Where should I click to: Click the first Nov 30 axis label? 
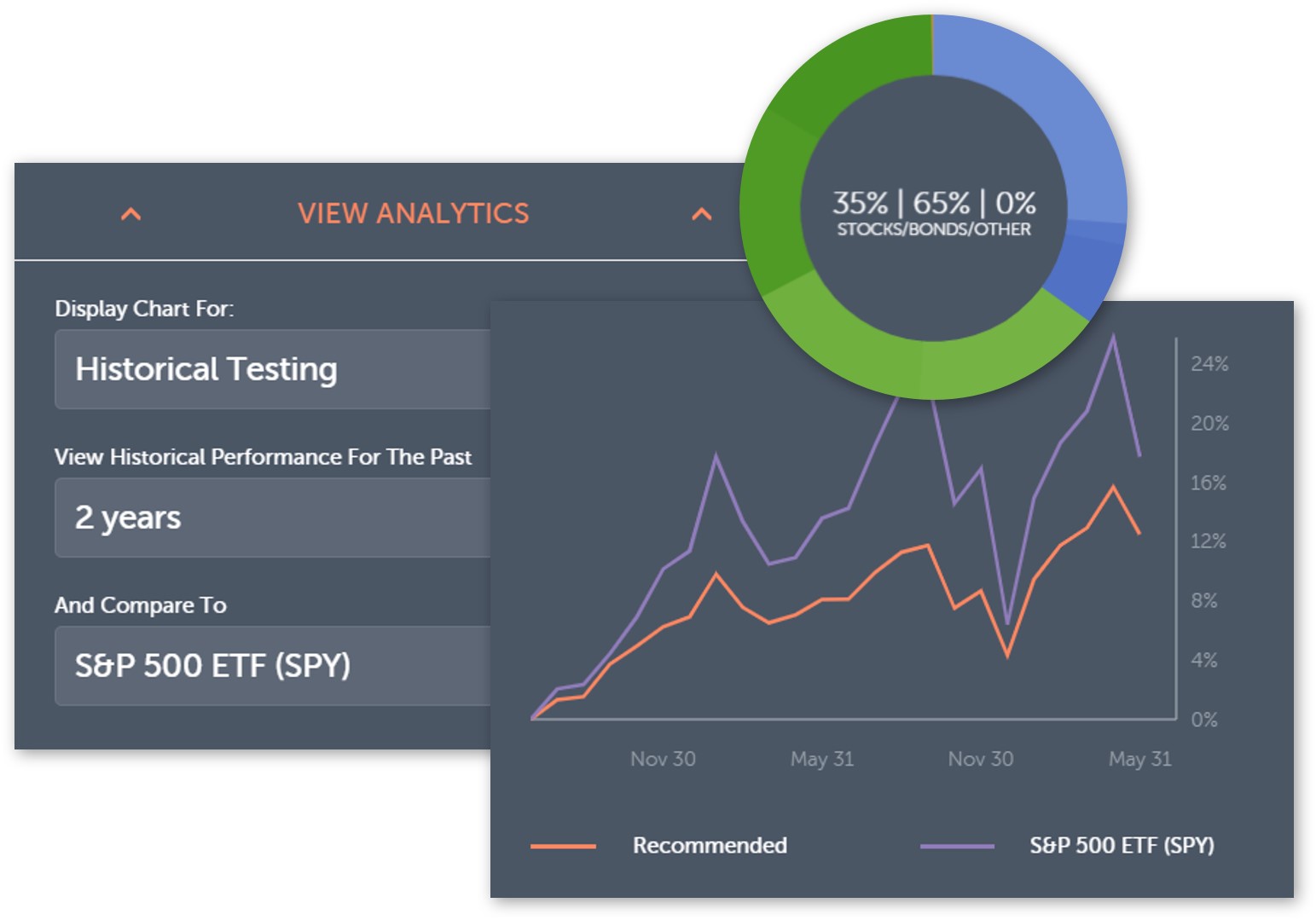(x=663, y=759)
